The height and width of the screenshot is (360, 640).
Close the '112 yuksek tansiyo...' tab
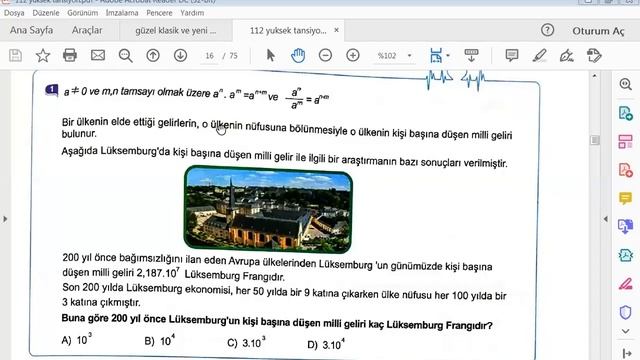[336, 30]
